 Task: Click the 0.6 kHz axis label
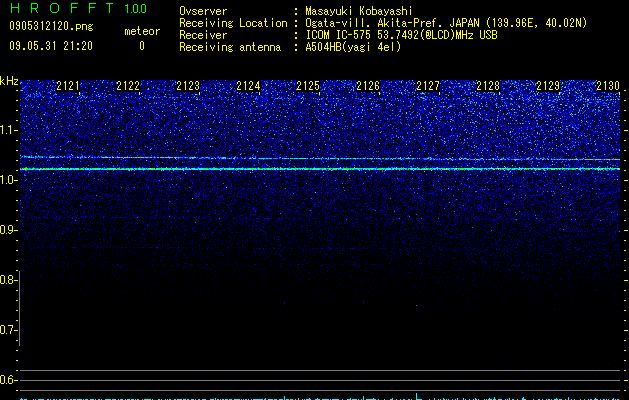8,380
